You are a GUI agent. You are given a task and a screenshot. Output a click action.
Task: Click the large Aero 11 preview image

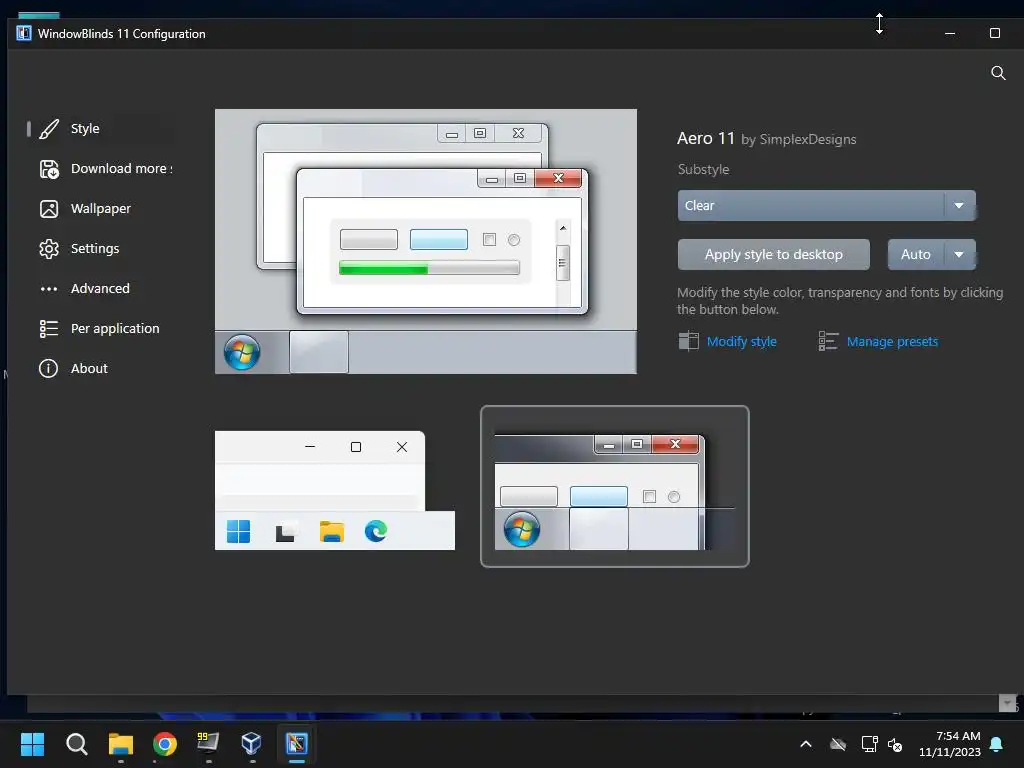tap(426, 242)
